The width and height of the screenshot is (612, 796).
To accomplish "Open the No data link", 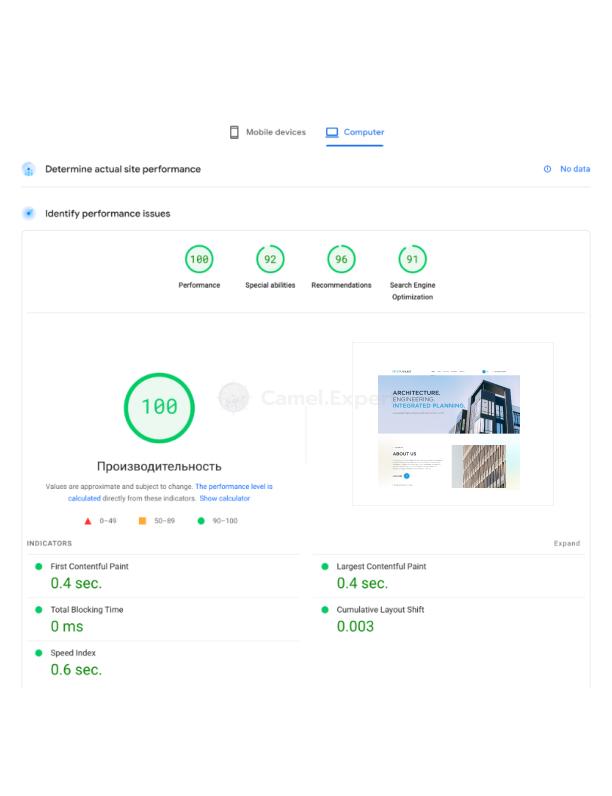I will [x=575, y=169].
